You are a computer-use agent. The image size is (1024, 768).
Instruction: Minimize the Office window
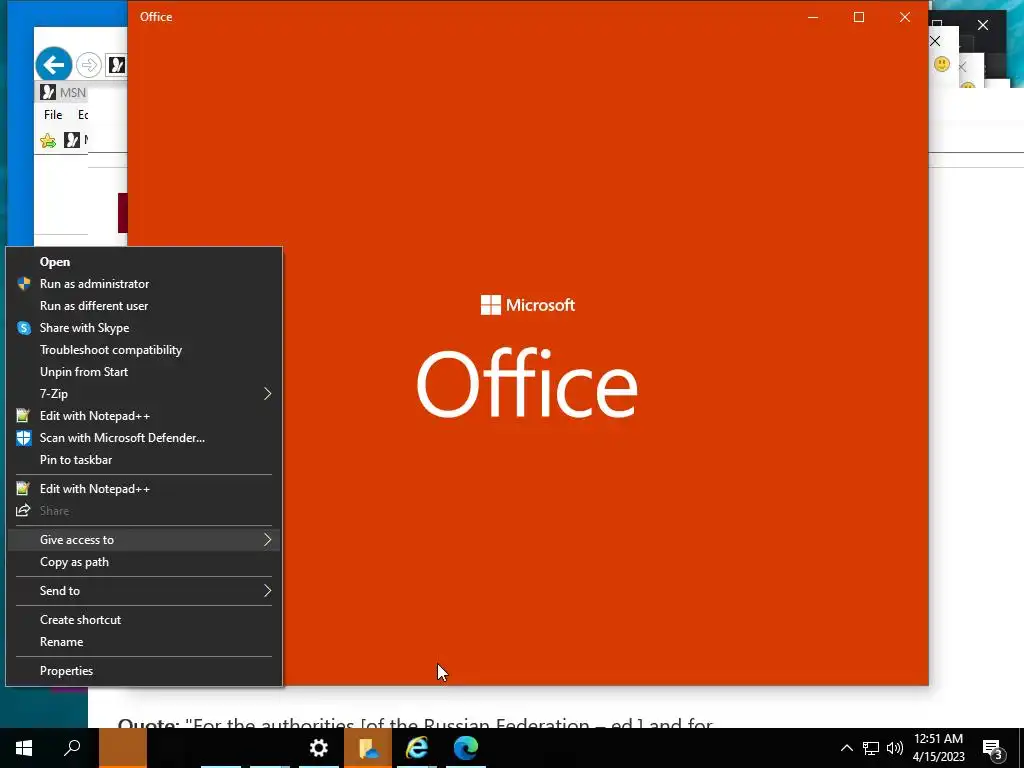tap(813, 17)
